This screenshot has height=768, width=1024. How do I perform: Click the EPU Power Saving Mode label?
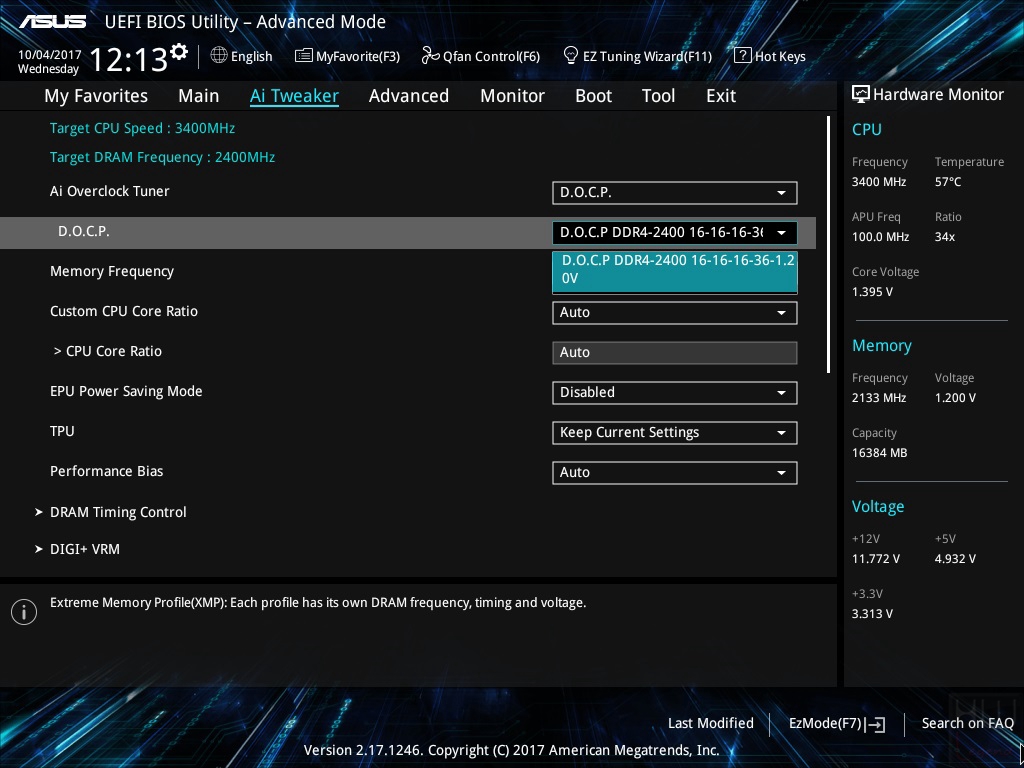pyautogui.click(x=126, y=391)
